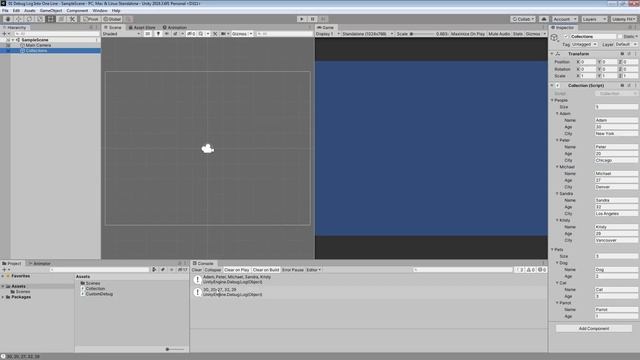The image size is (640, 360).
Task: Toggle scene lighting bulb icon
Action: point(158,34)
